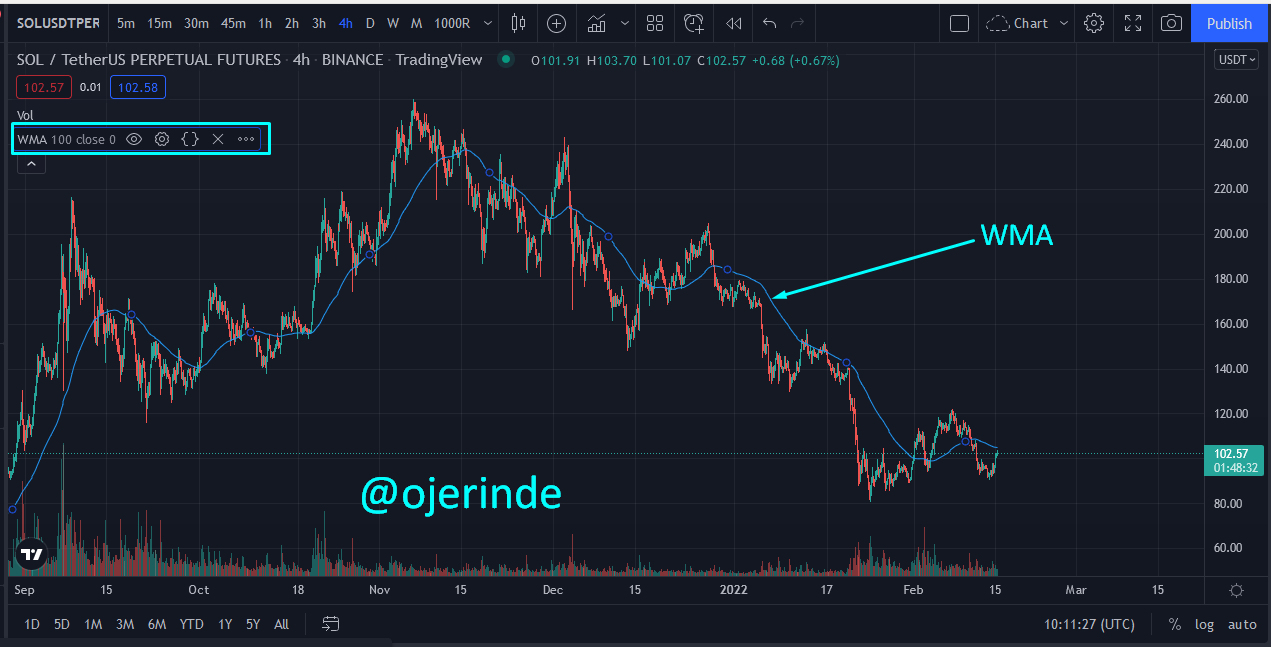The width and height of the screenshot is (1271, 647).
Task: Undo the last chart action
Action: (x=769, y=23)
